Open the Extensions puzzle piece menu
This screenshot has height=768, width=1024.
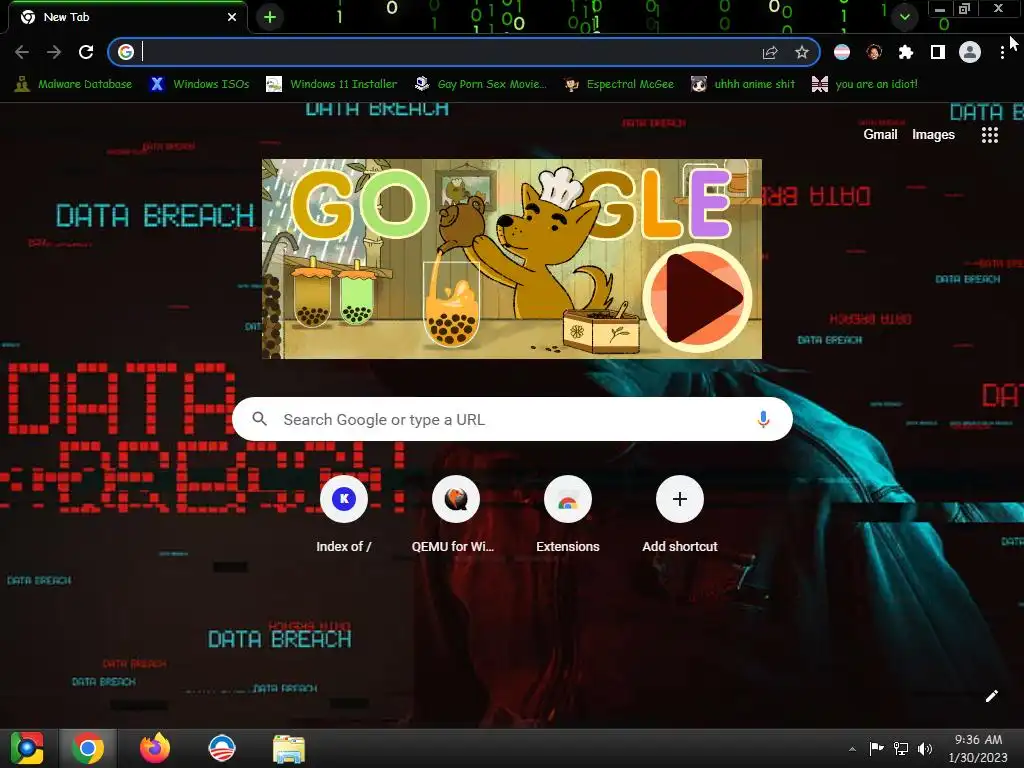906,52
